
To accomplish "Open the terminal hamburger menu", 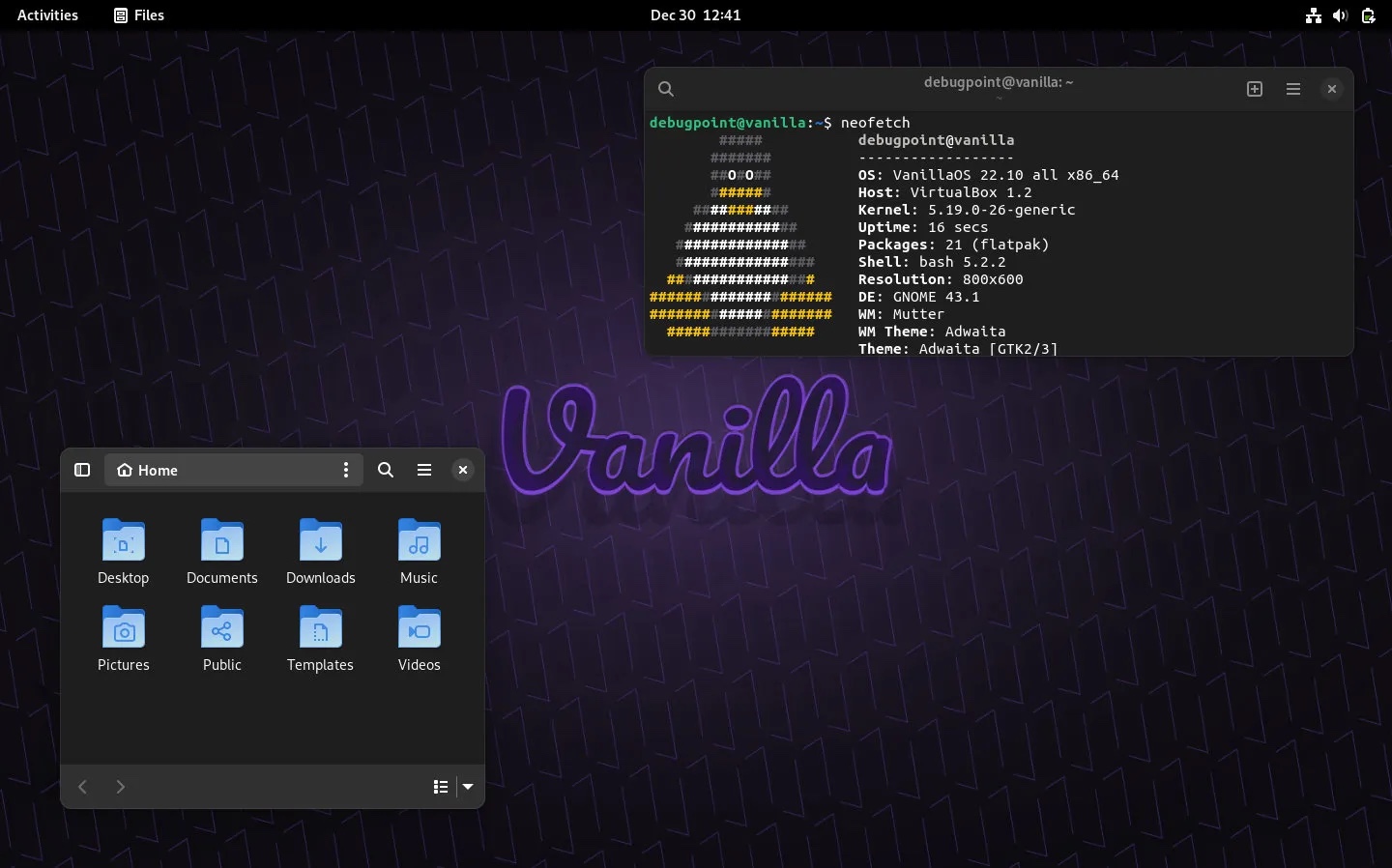I will coord(1292,89).
